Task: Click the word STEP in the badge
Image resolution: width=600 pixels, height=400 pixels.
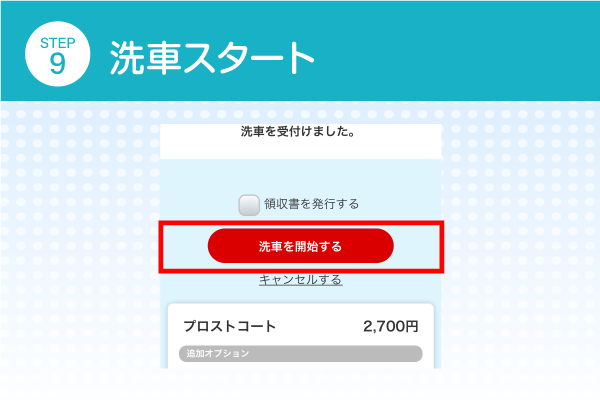Action: click(x=57, y=41)
